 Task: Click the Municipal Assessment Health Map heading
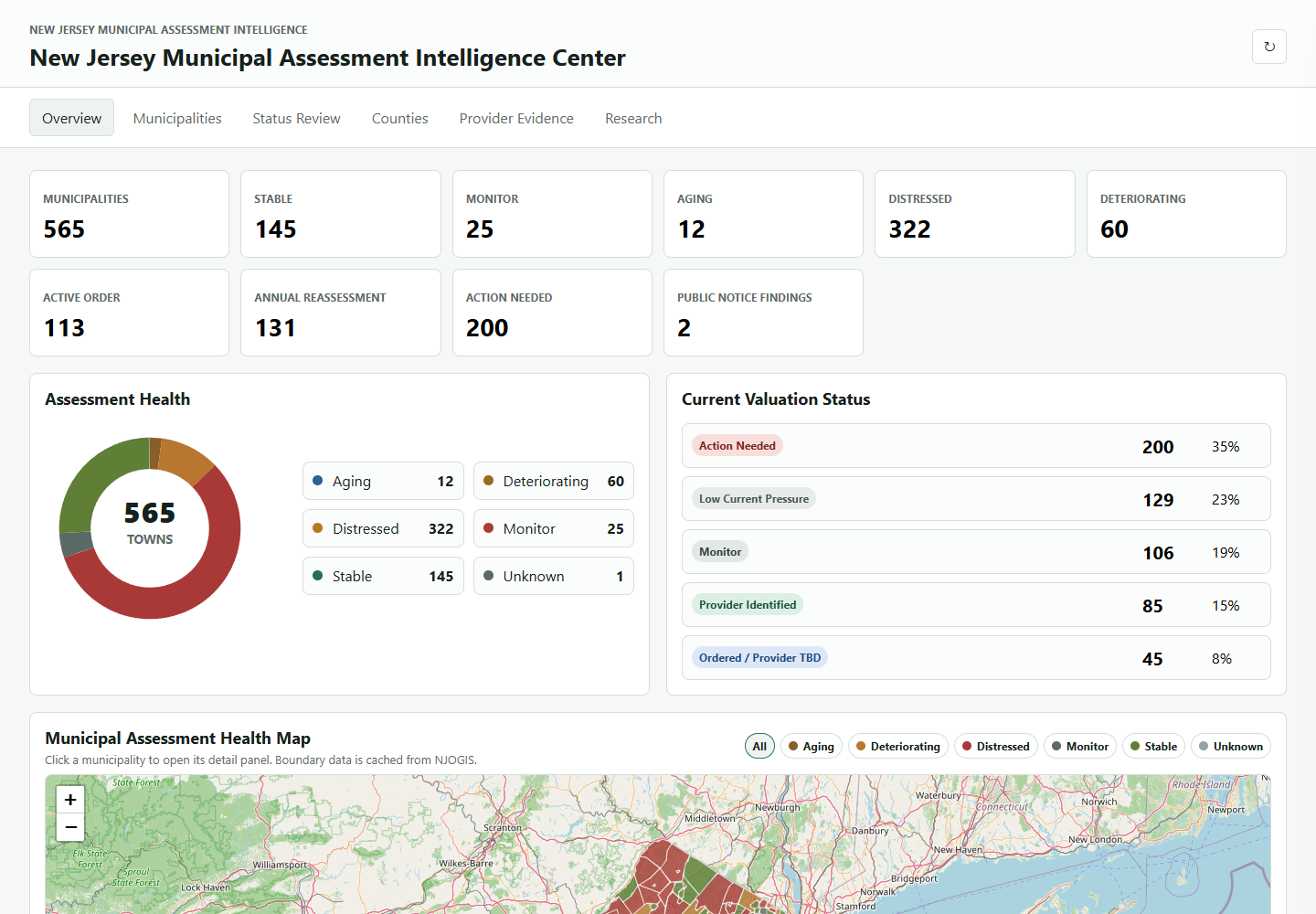pyautogui.click(x=177, y=739)
